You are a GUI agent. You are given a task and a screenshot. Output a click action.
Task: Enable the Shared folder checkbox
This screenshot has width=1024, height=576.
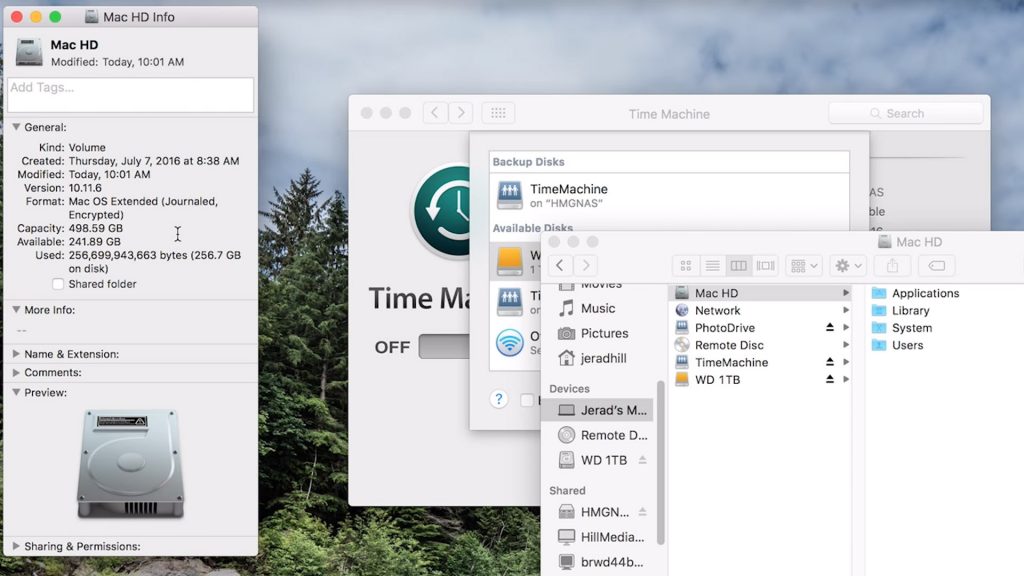58,284
